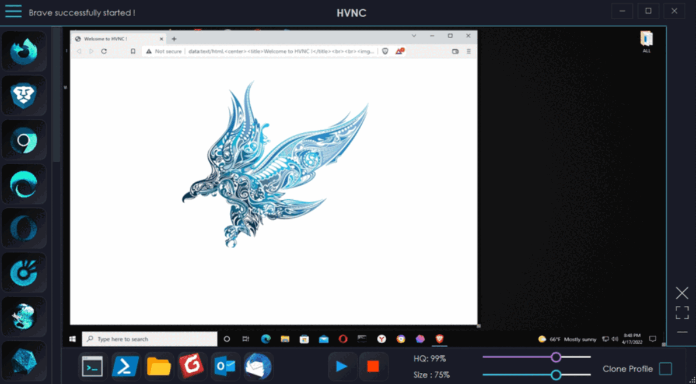The width and height of the screenshot is (696, 384).
Task: Select the active Brave taskbar icon
Action: coord(439,339)
